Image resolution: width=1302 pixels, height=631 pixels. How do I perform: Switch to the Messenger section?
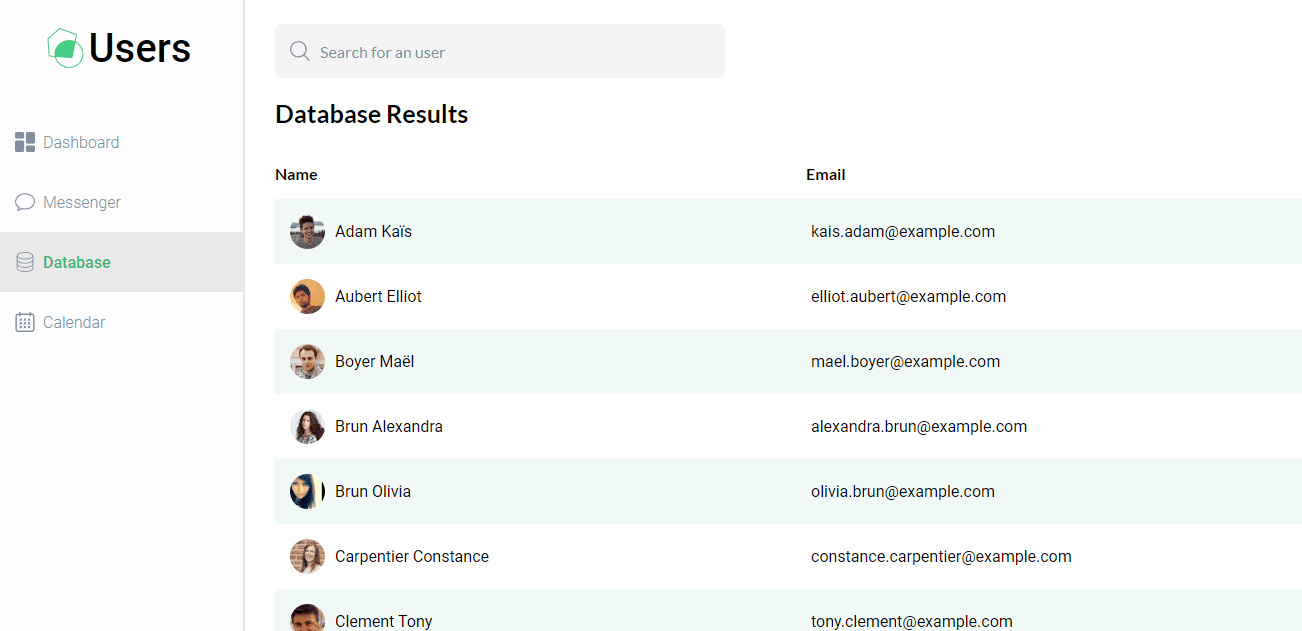81,201
